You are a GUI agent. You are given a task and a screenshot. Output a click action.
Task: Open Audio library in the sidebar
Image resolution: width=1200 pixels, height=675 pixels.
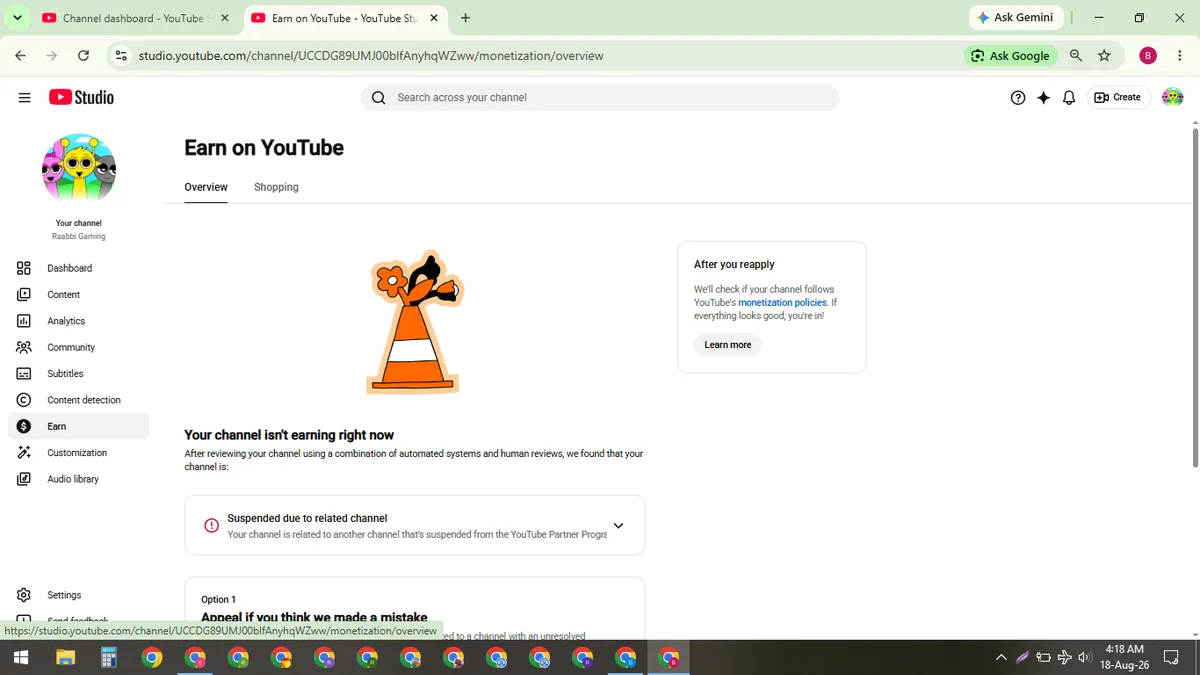pos(78,479)
